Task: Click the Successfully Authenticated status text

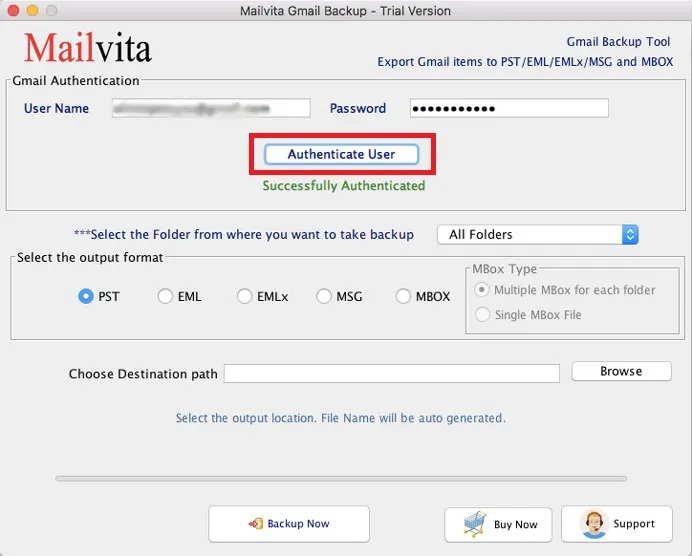Action: click(x=344, y=186)
